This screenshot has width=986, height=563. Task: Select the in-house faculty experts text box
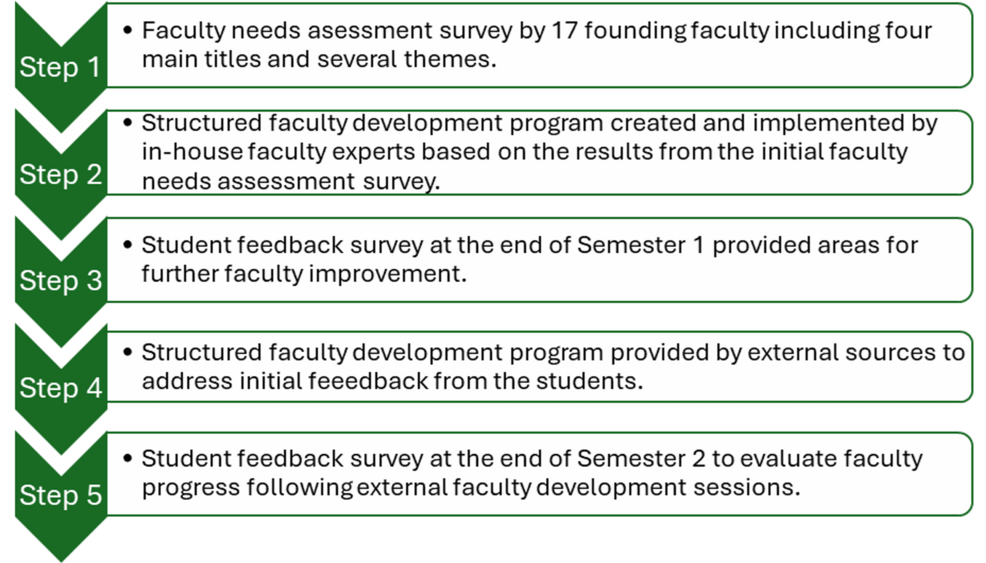pos(540,152)
